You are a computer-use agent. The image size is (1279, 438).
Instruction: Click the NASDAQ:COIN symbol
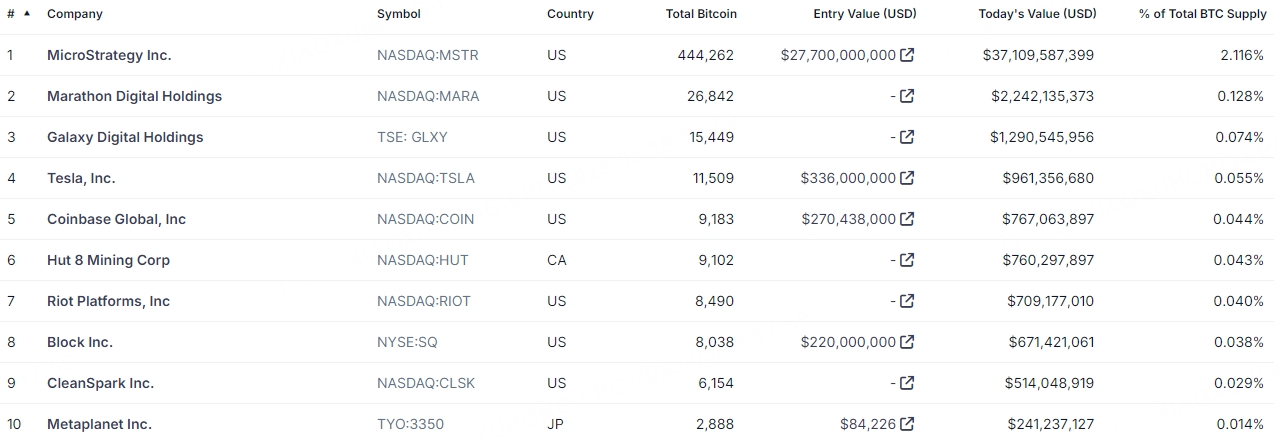click(x=425, y=219)
